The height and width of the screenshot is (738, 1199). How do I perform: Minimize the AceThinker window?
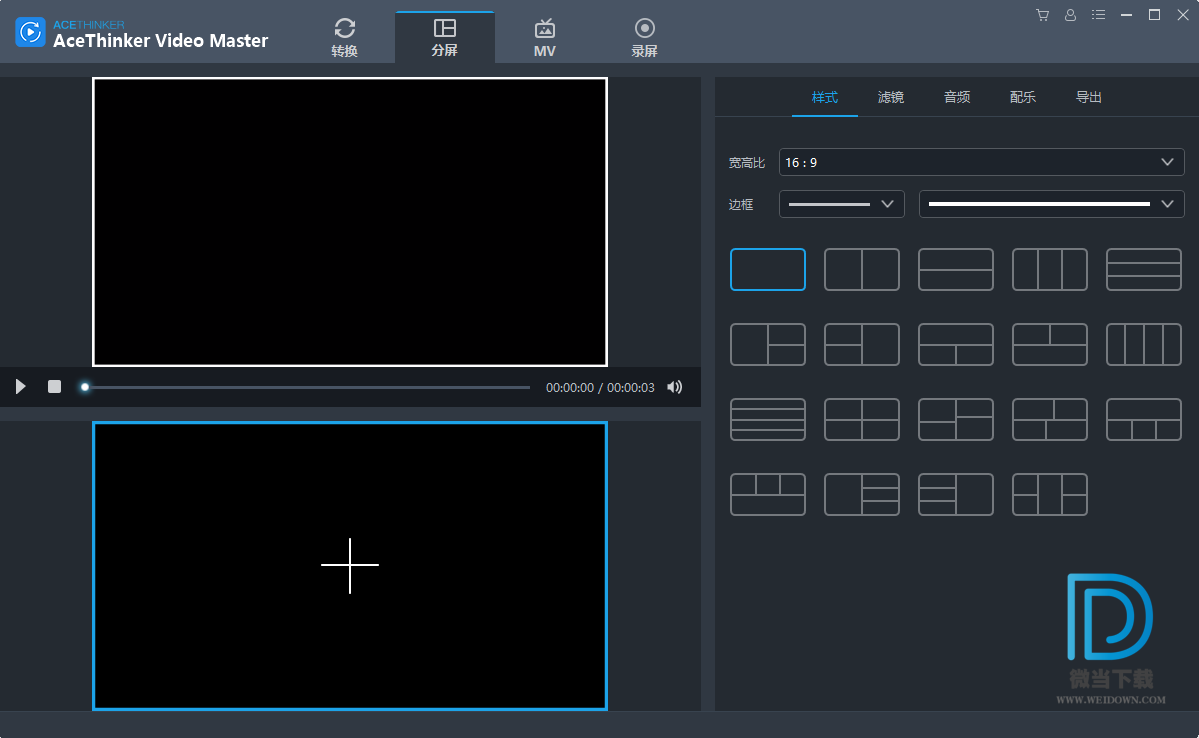tap(1126, 15)
